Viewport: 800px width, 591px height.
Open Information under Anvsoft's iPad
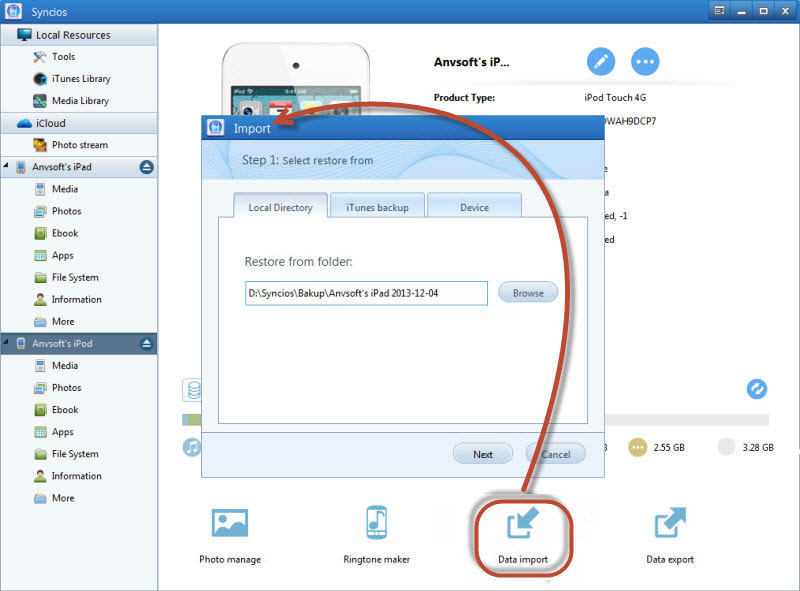68,299
